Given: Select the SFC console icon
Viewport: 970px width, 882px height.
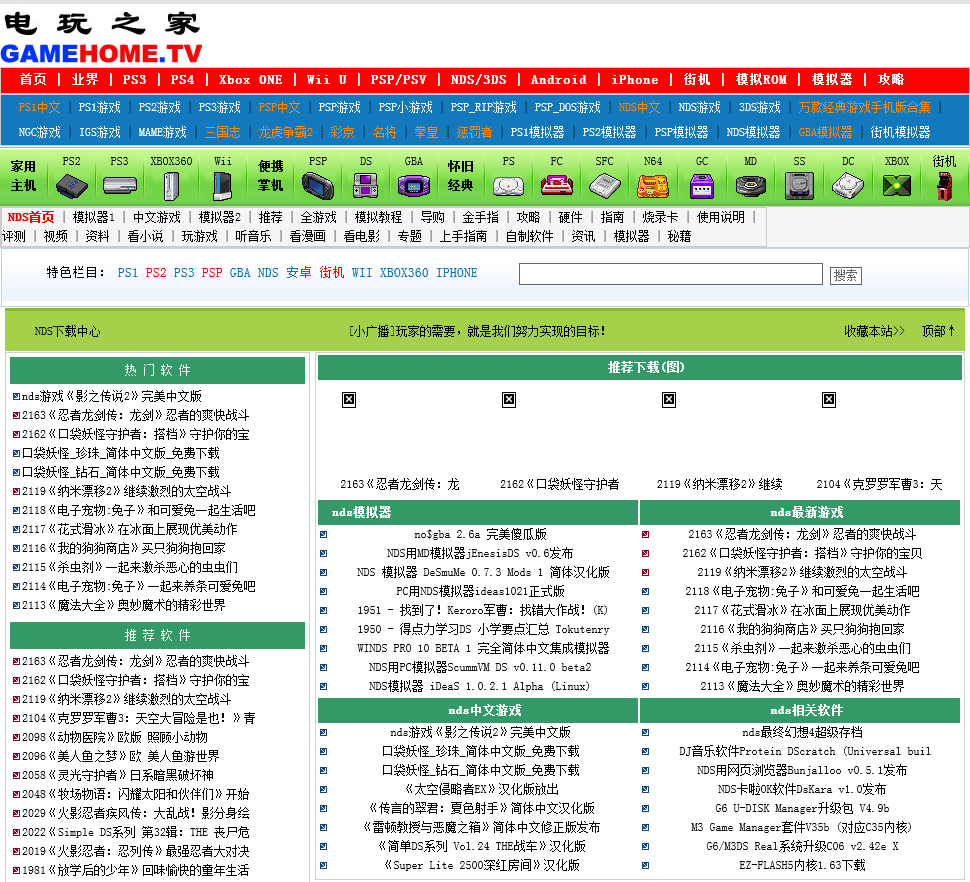Looking at the screenshot, I should (604, 186).
